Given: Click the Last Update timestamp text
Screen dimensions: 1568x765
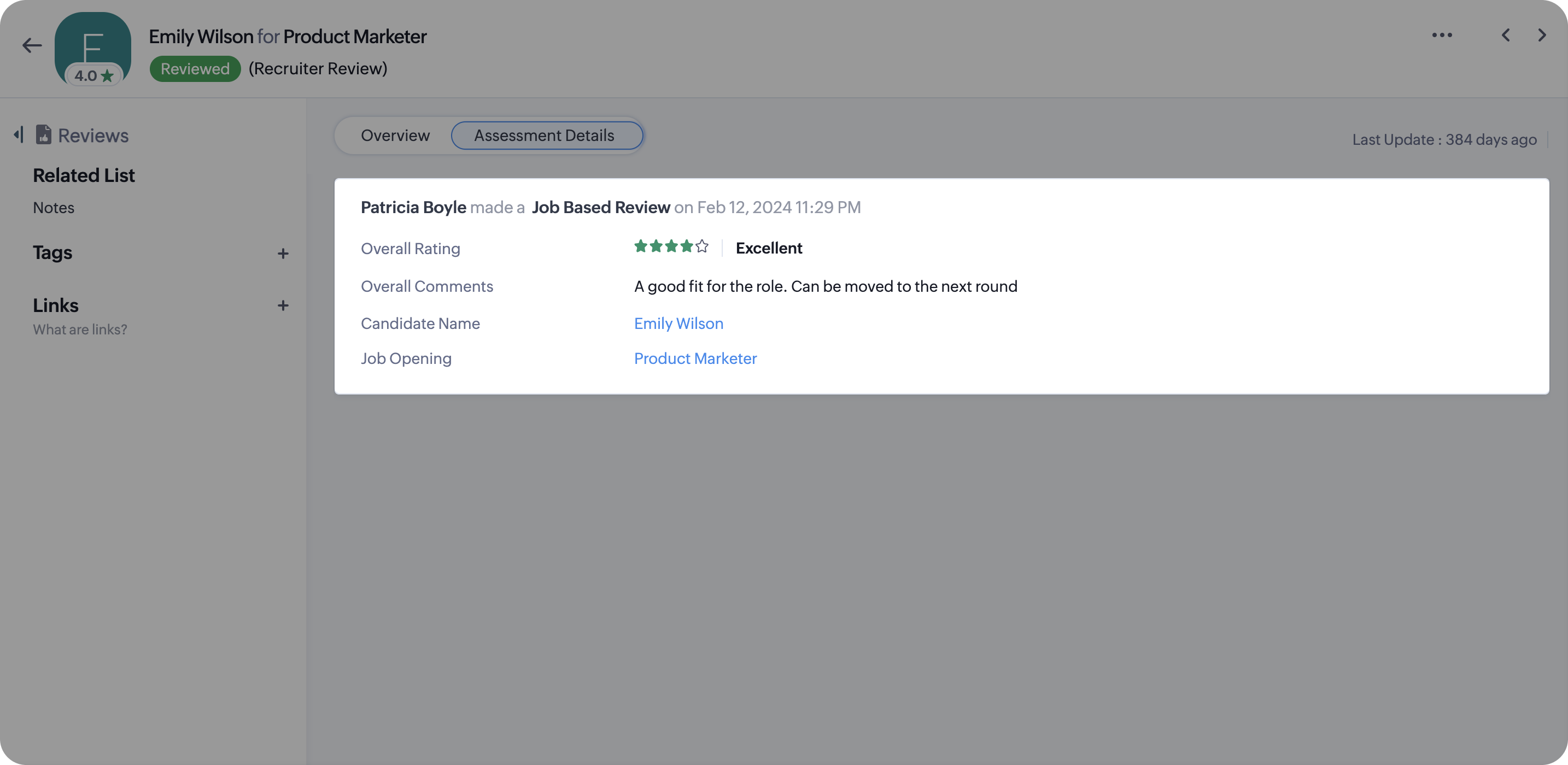Looking at the screenshot, I should (1444, 139).
